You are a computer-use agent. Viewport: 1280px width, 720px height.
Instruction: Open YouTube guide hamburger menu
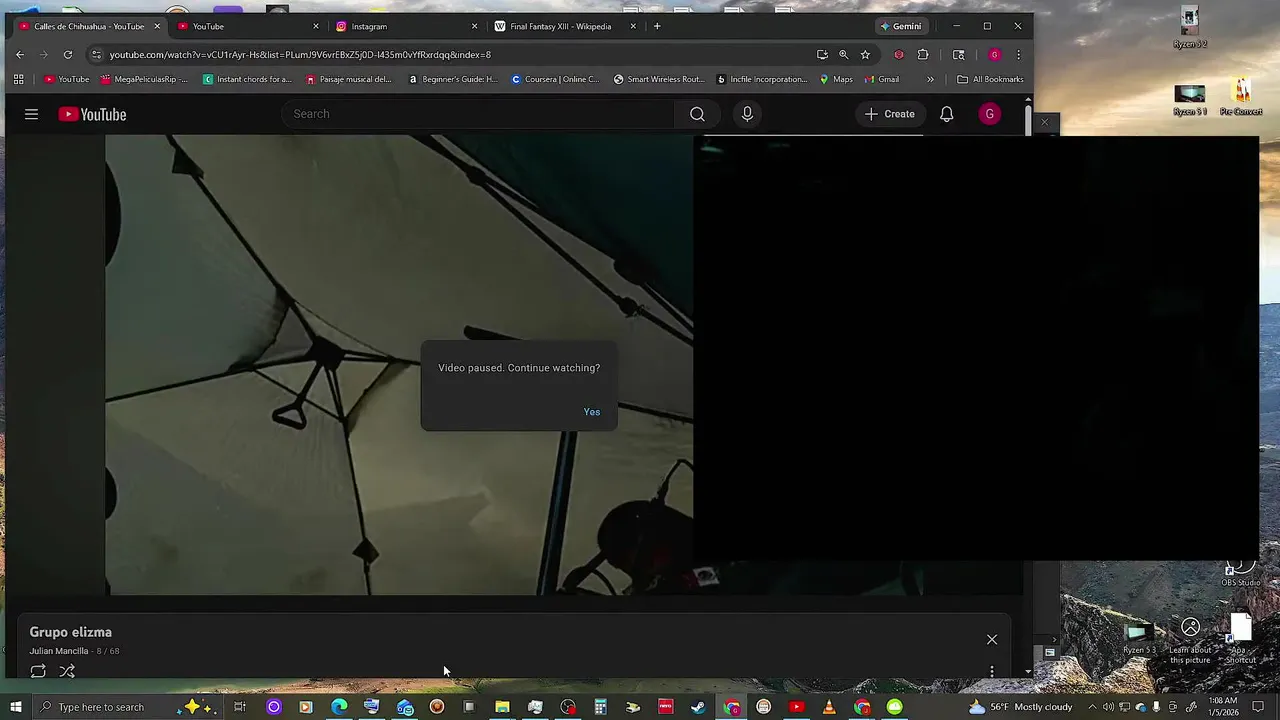[x=31, y=114]
